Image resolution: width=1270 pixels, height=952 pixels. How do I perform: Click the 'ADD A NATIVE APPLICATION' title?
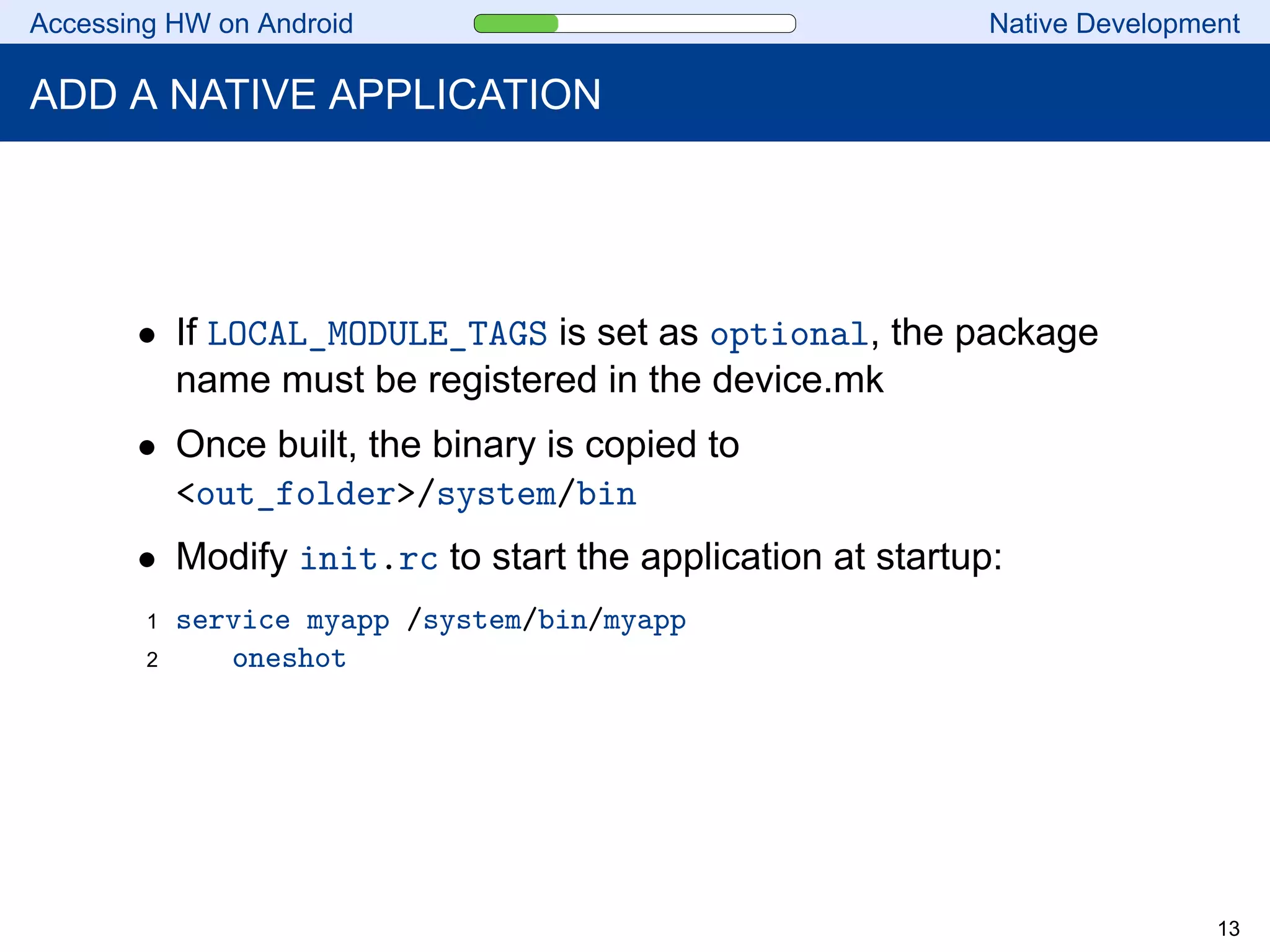click(x=316, y=94)
